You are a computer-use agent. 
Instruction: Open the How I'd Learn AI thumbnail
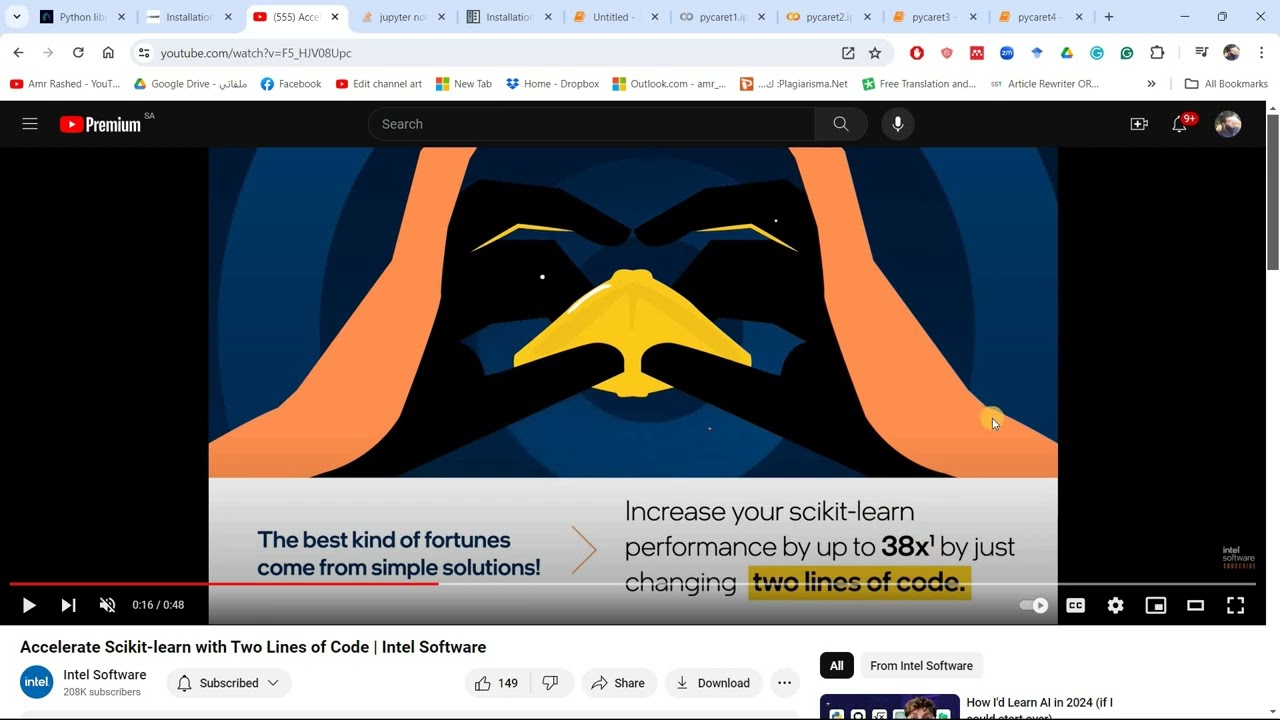point(889,707)
